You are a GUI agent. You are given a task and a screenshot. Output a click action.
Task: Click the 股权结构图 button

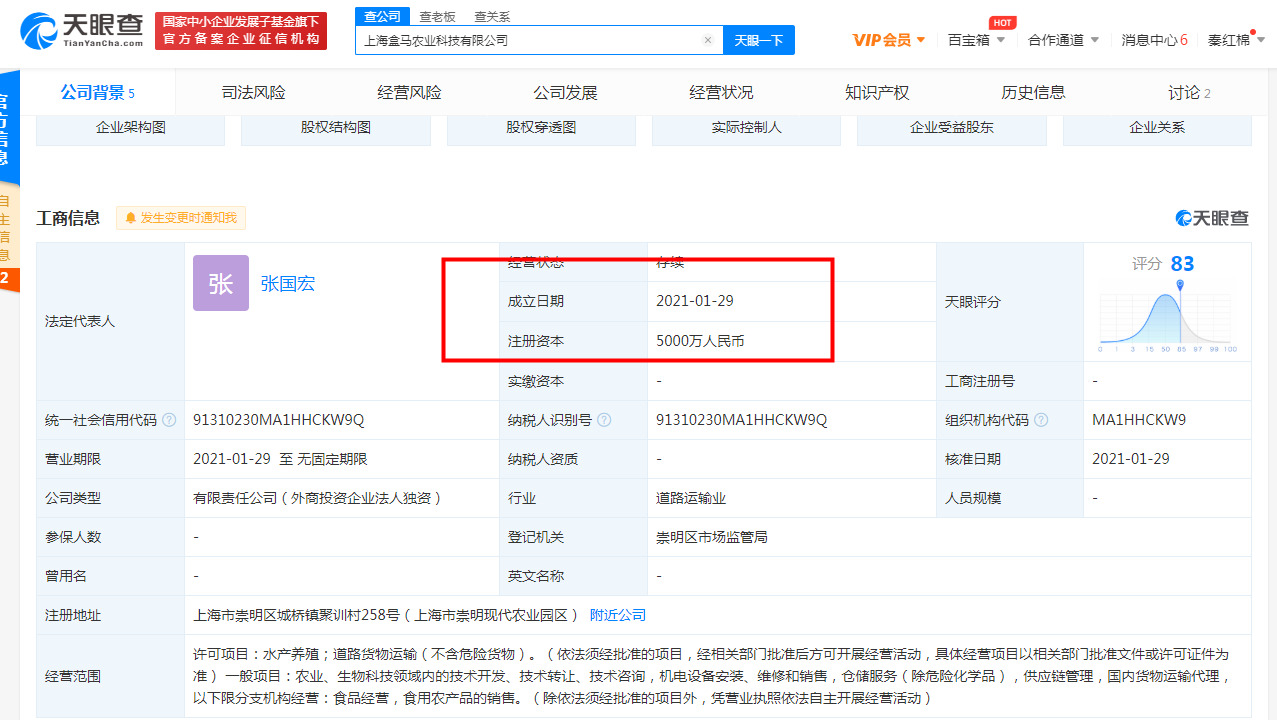coord(336,129)
